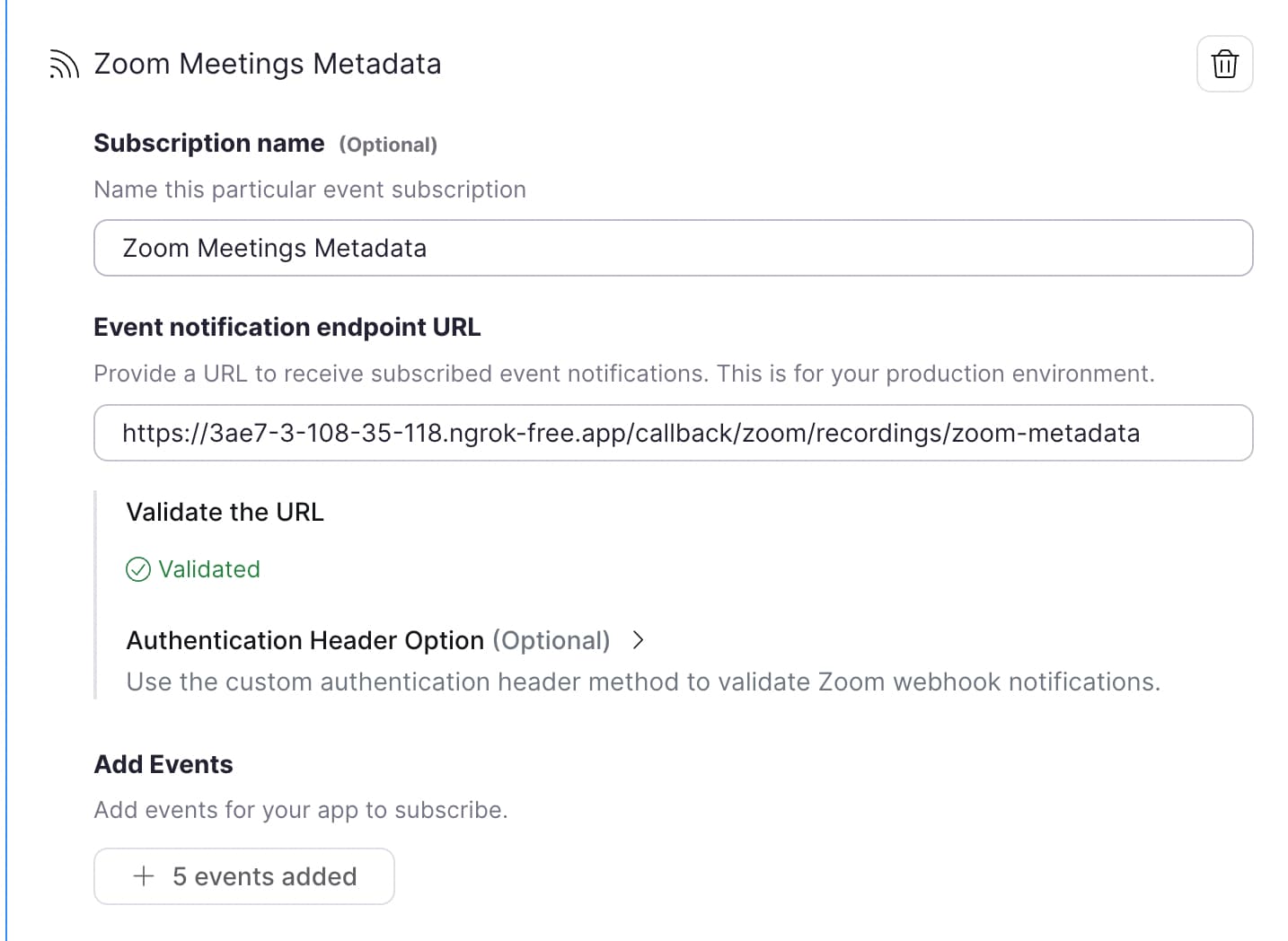
Task: Click the green Validated status text
Action: coord(209,569)
